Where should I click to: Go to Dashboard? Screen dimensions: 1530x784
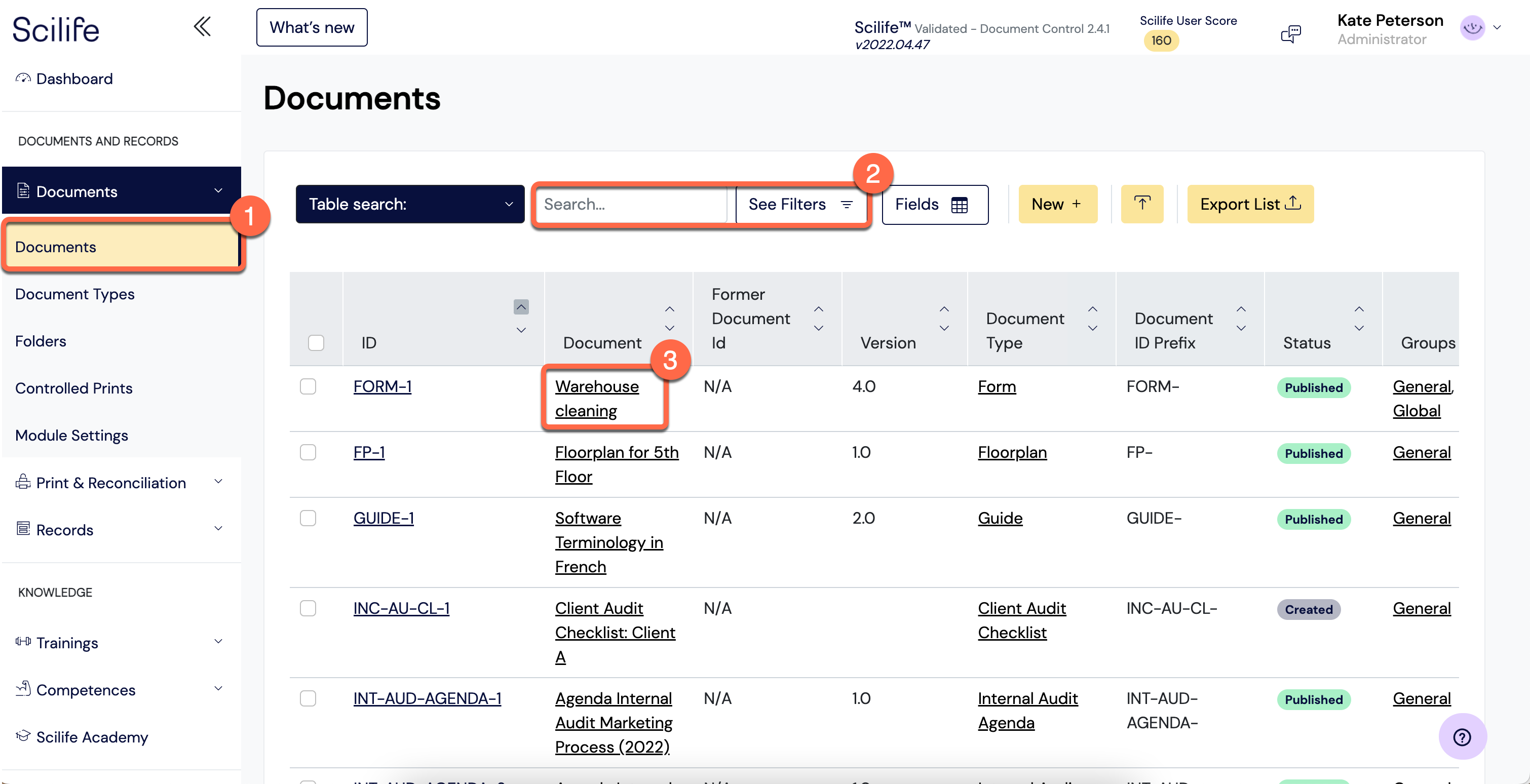coord(74,79)
